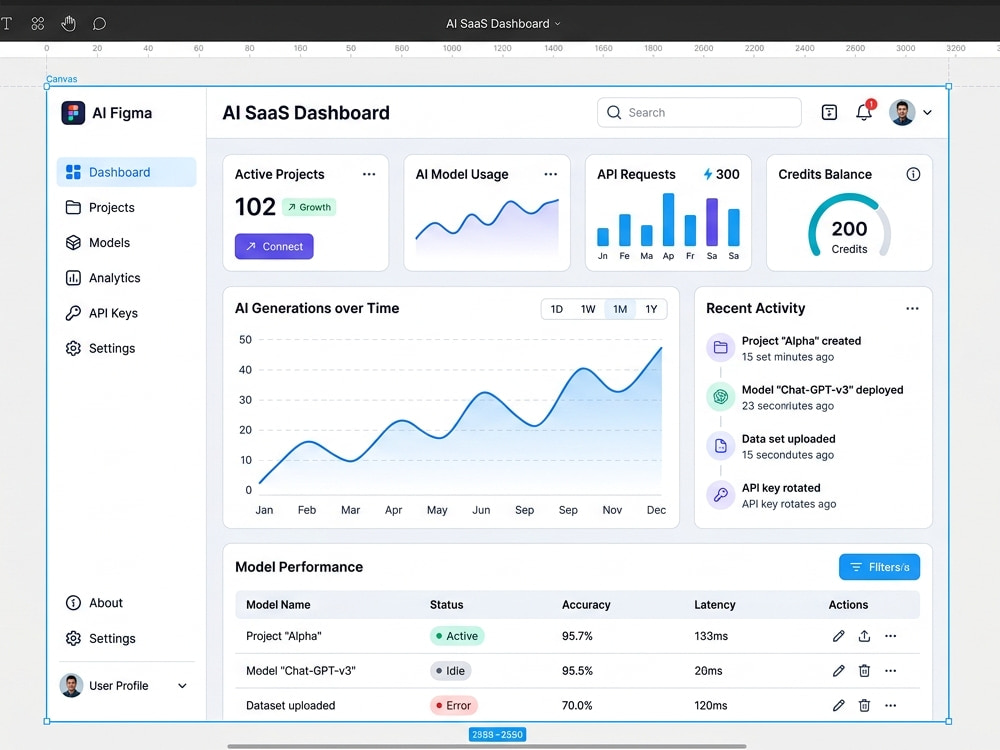Open Projects in the sidebar
Image resolution: width=1000 pixels, height=750 pixels.
pos(126,207)
